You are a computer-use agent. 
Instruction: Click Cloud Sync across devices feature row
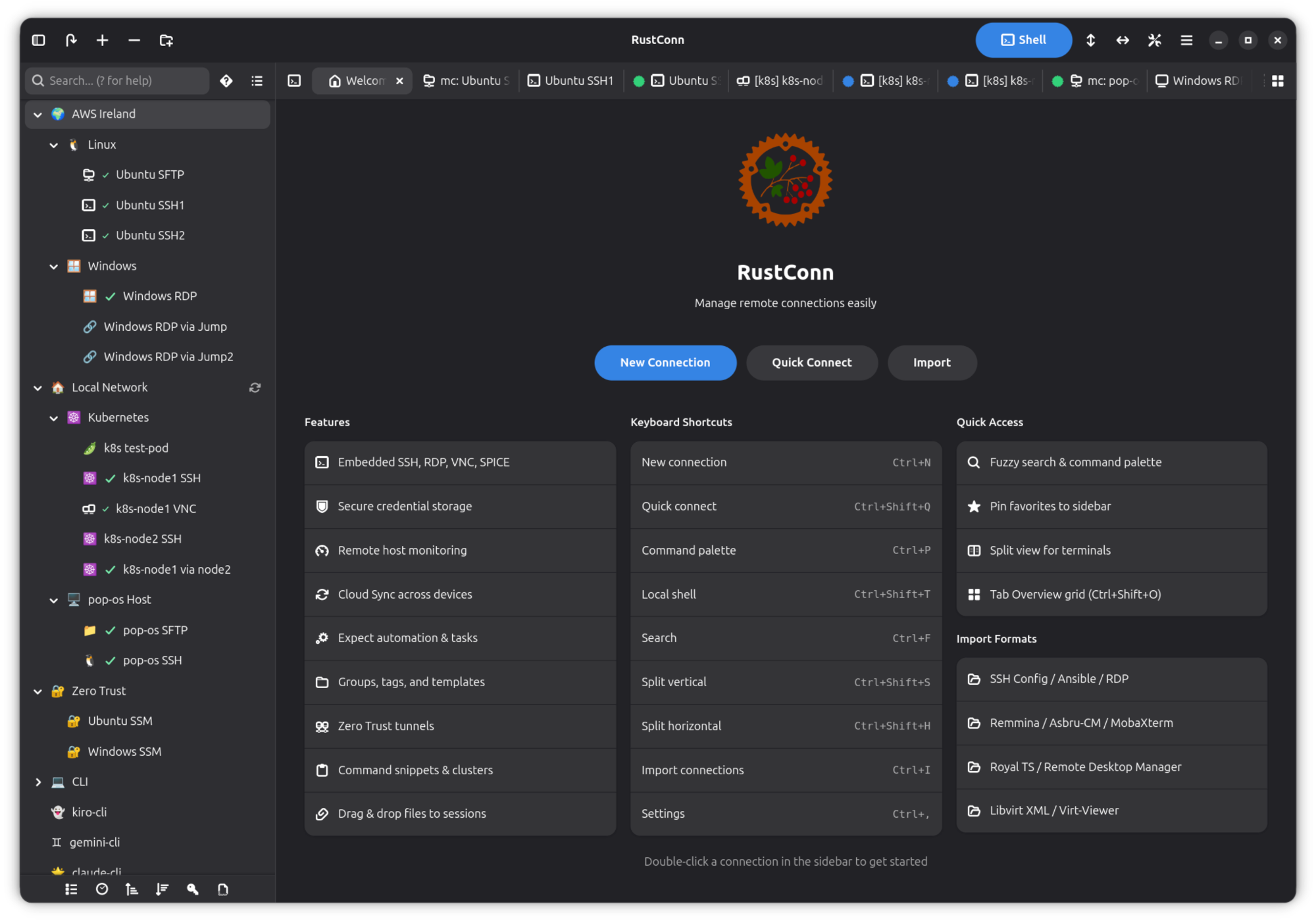[x=460, y=595]
